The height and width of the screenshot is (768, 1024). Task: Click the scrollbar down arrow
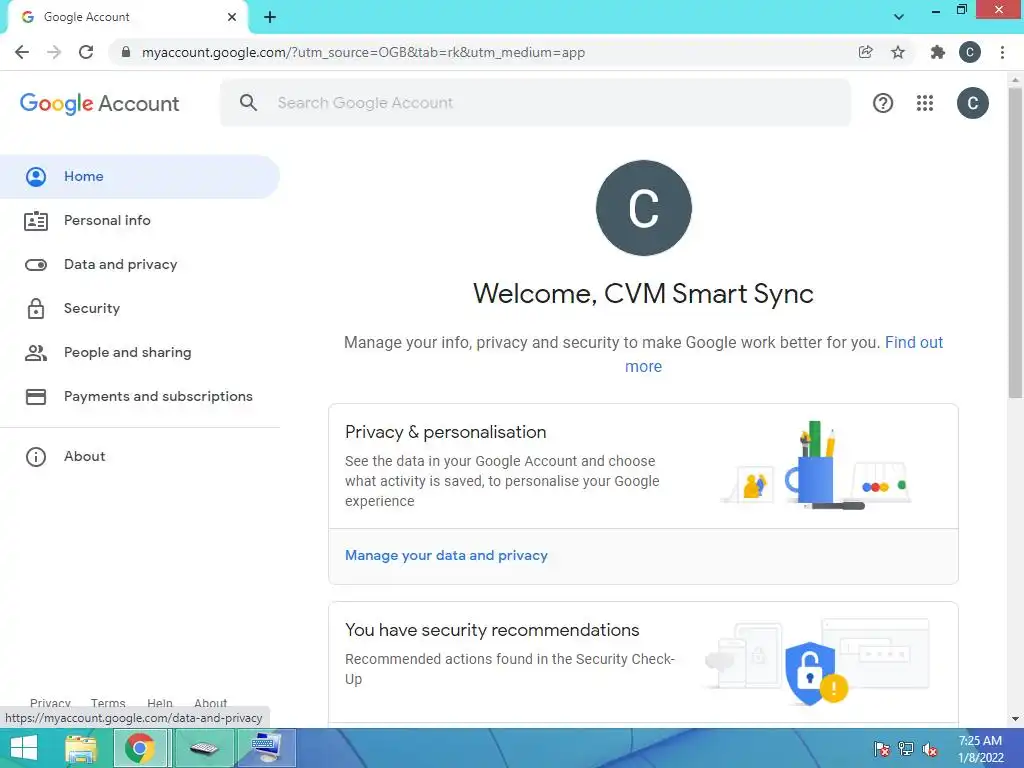click(1015, 719)
